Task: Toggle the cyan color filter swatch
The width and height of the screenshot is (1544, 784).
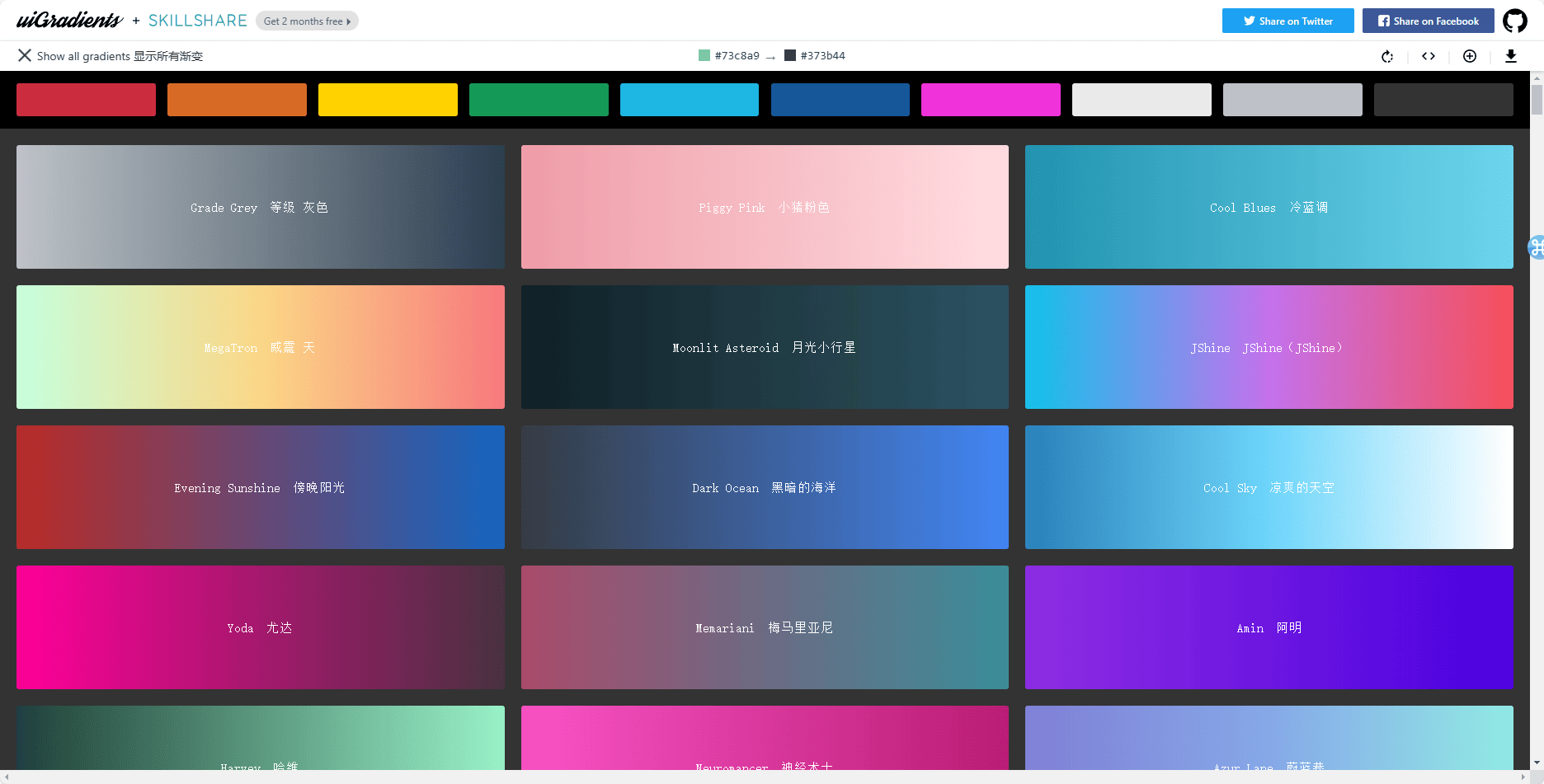Action: point(689,99)
